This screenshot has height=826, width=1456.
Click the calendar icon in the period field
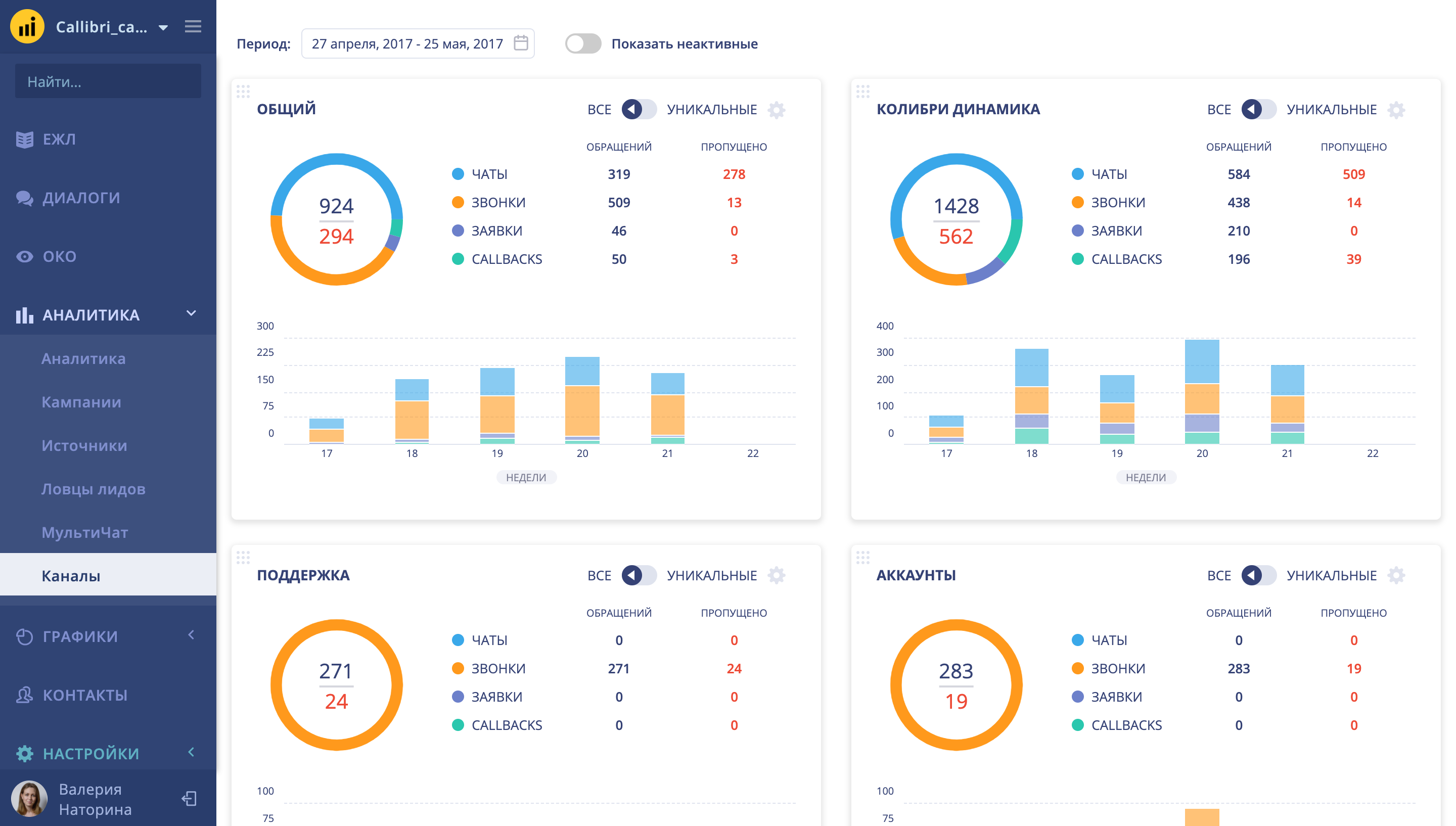(x=521, y=43)
